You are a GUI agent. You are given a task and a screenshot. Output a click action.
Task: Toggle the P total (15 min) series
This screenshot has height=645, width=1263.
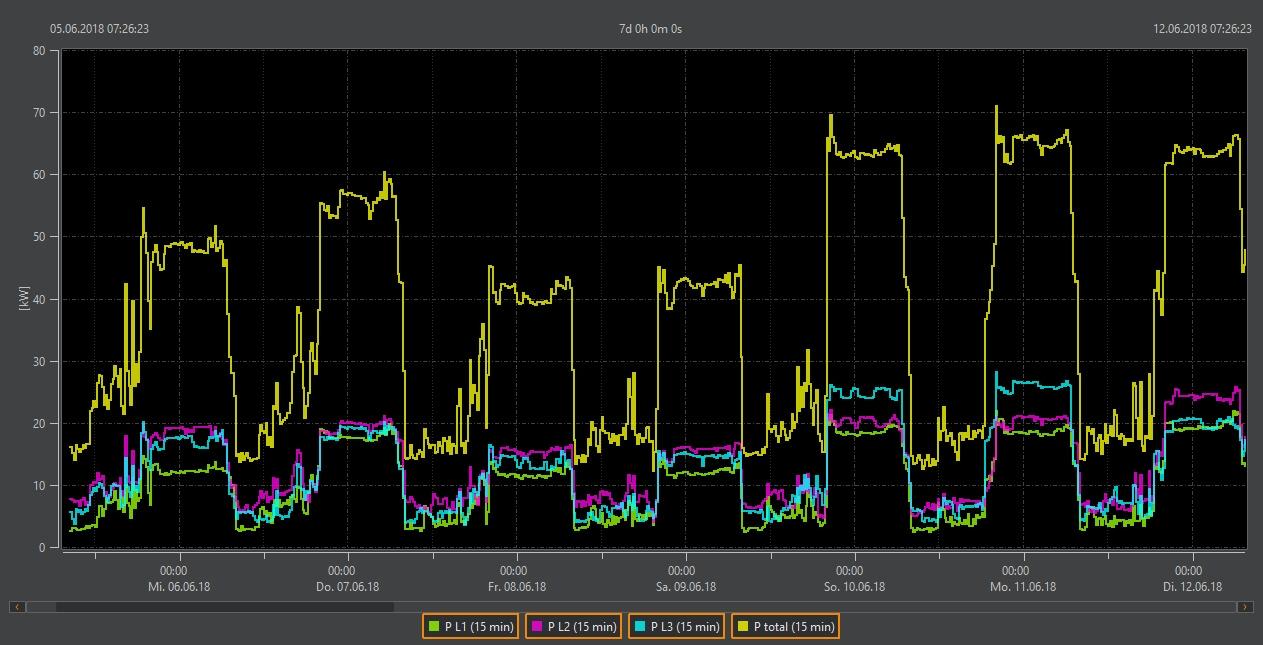(x=785, y=627)
